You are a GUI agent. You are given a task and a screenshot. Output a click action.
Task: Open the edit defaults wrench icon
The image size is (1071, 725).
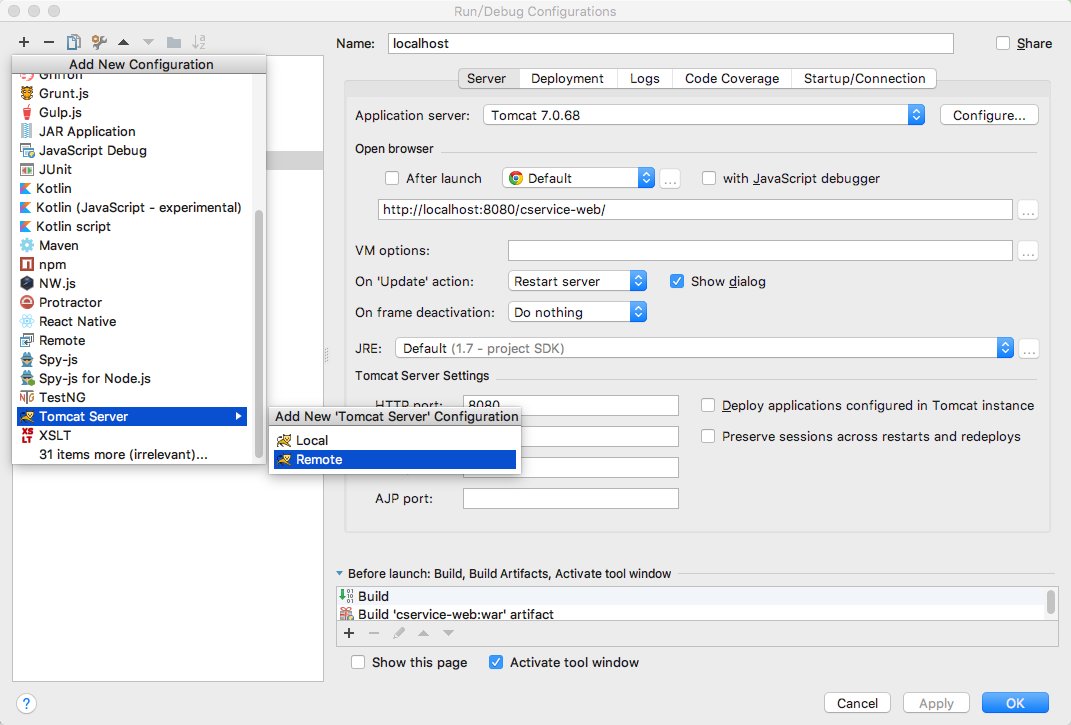[99, 42]
